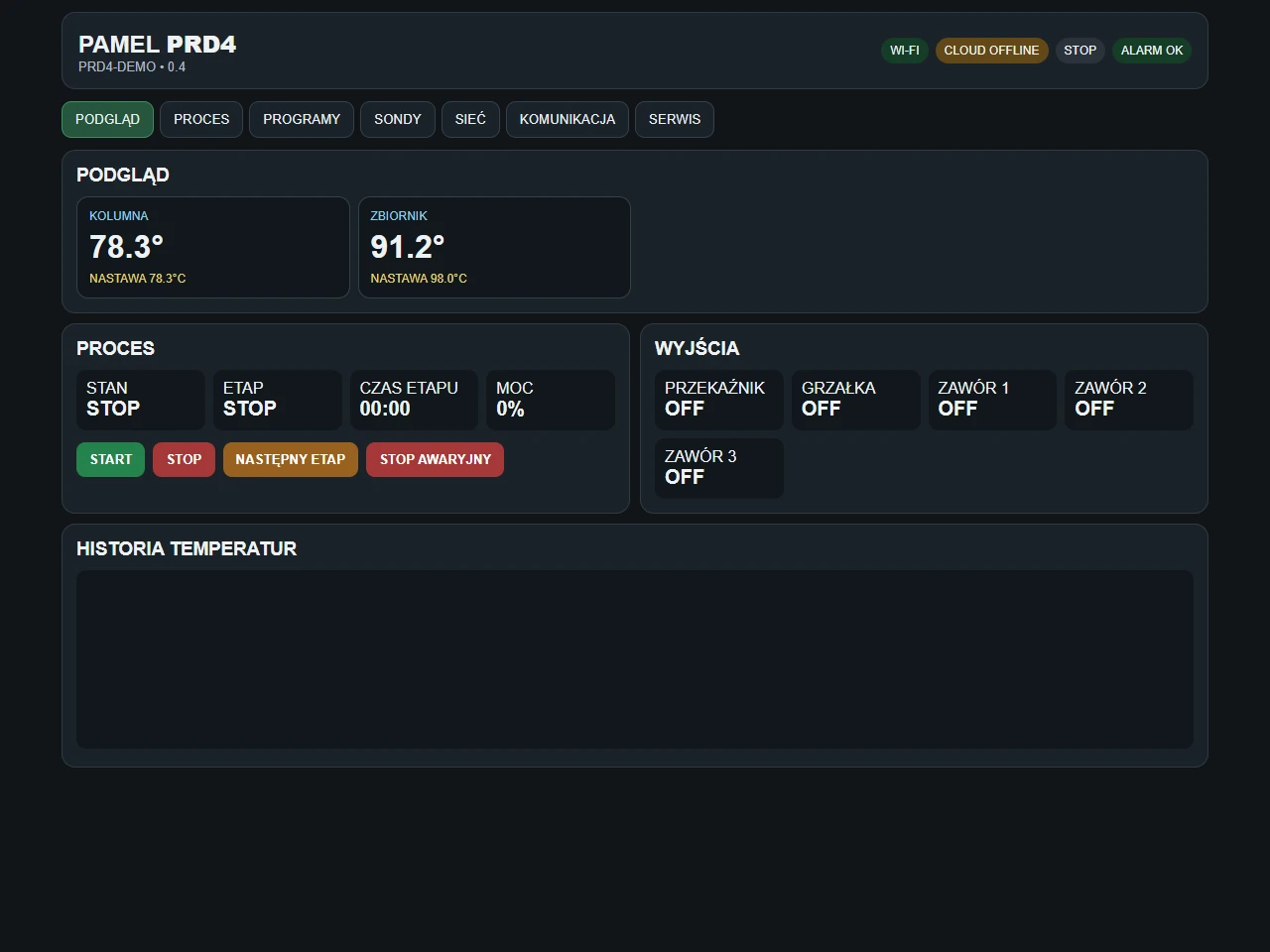Click the KOLUMNA temperature card

(x=213, y=247)
